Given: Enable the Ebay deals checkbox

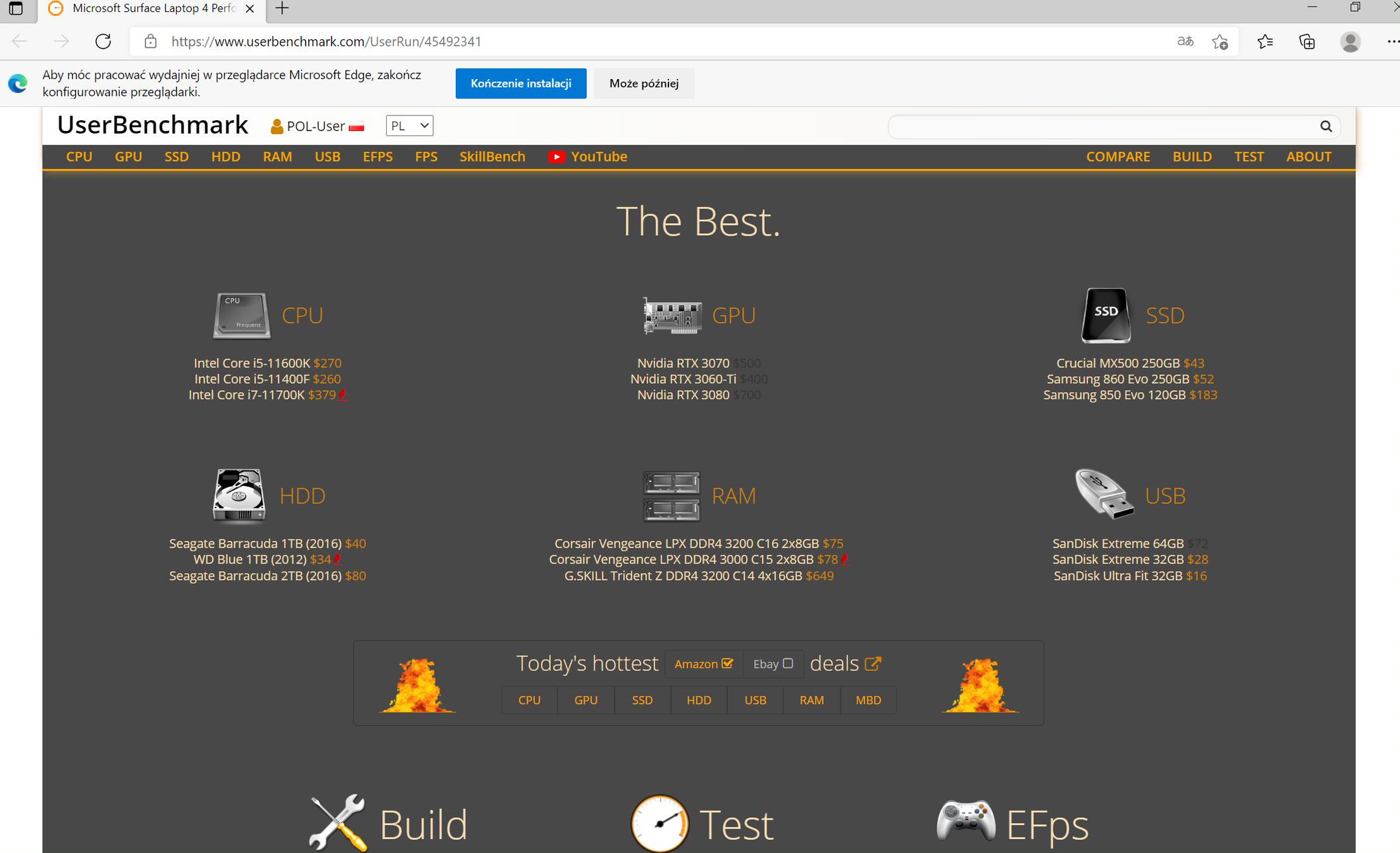Looking at the screenshot, I should pyautogui.click(x=788, y=664).
